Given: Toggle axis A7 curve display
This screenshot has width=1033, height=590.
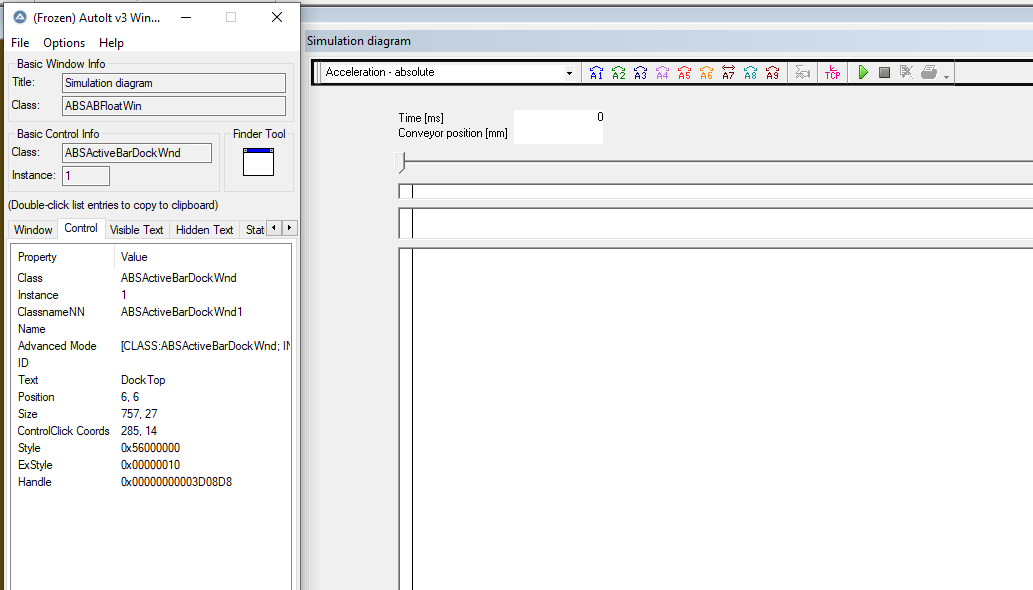Looking at the screenshot, I should tap(728, 72).
